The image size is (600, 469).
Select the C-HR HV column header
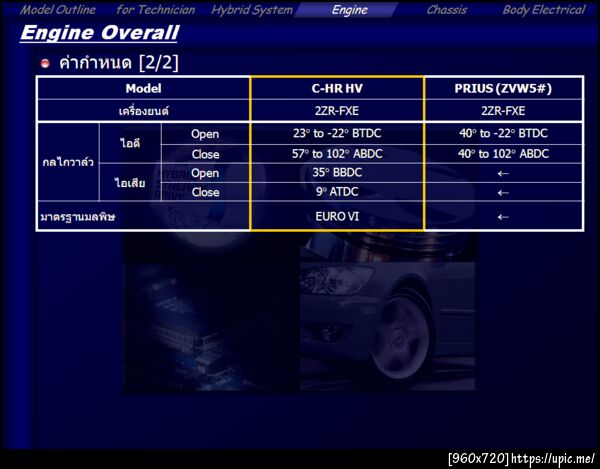pos(337,88)
